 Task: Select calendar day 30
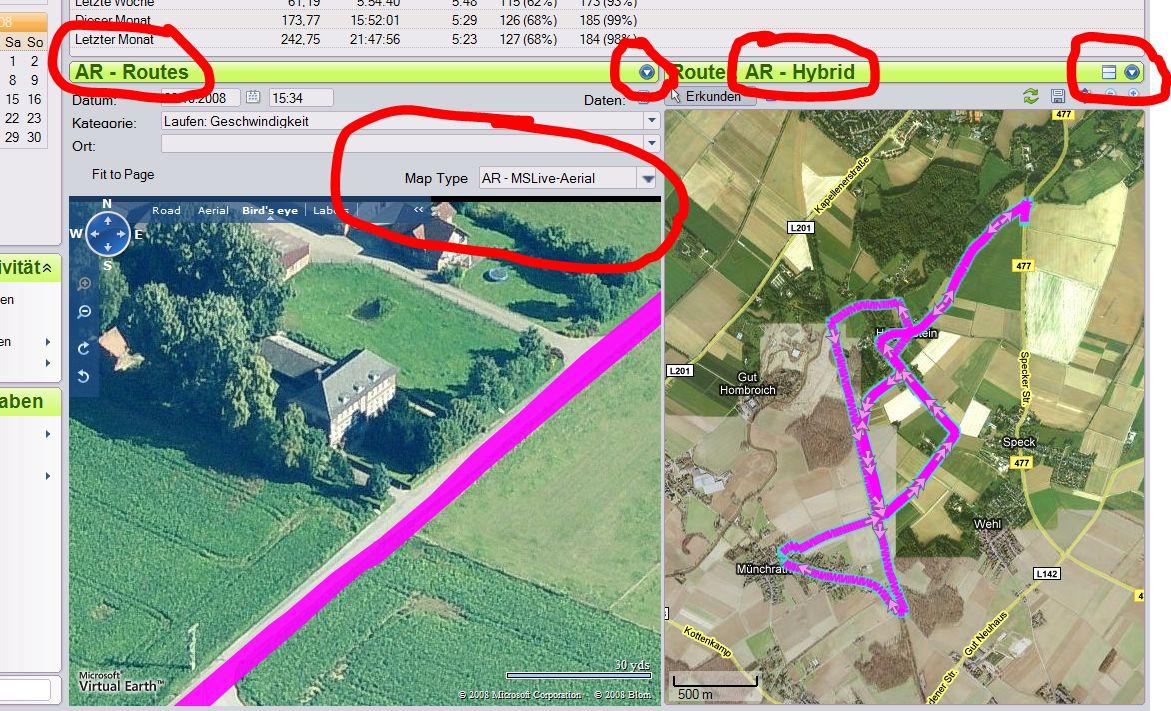pyautogui.click(x=34, y=137)
